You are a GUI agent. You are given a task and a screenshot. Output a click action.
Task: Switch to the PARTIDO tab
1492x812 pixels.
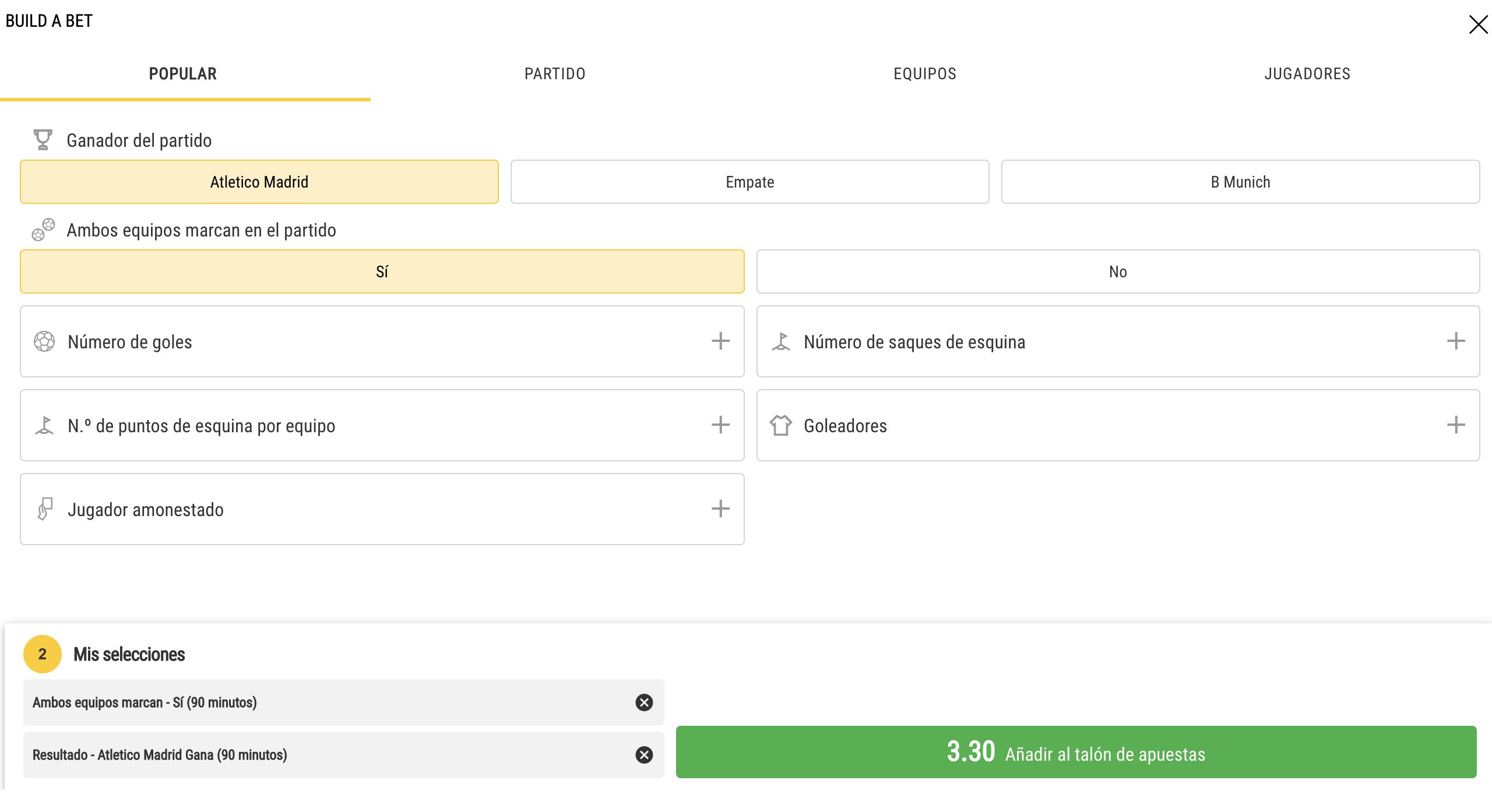pos(555,74)
